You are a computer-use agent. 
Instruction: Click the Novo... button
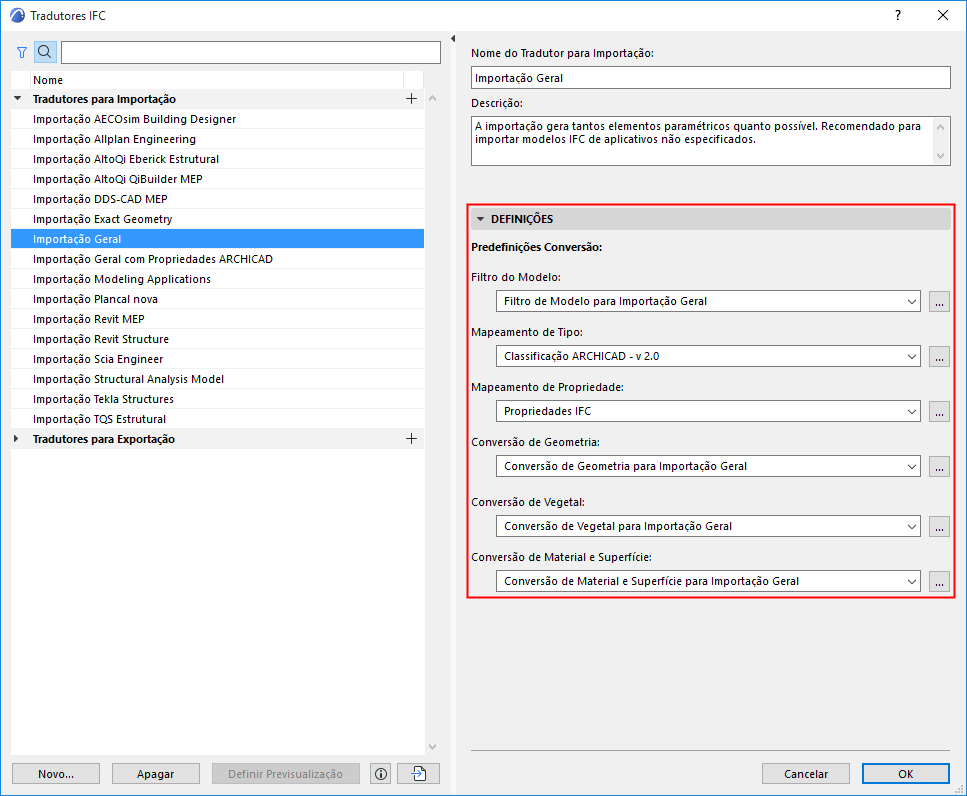pos(56,774)
